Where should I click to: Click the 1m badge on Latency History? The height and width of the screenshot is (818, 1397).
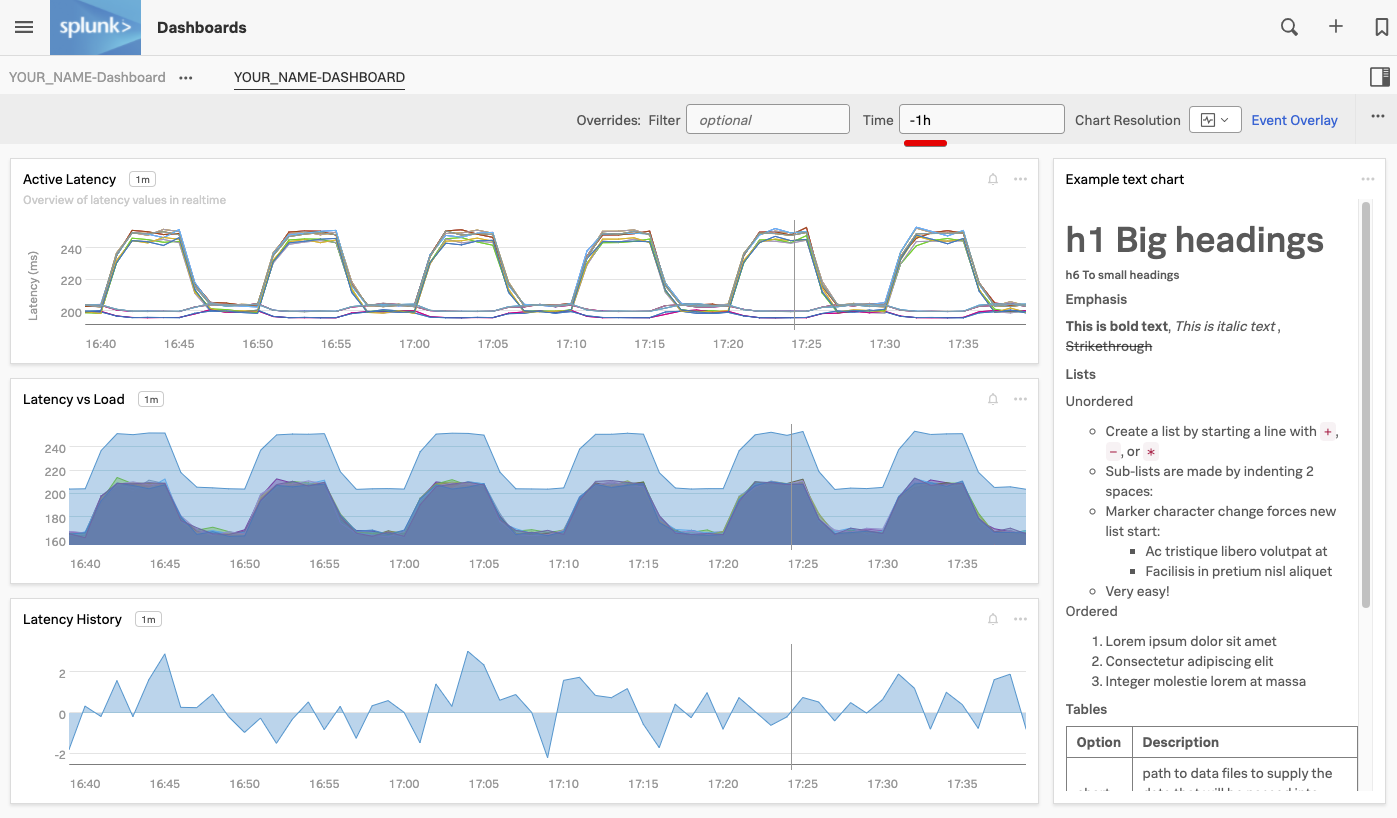tap(148, 619)
